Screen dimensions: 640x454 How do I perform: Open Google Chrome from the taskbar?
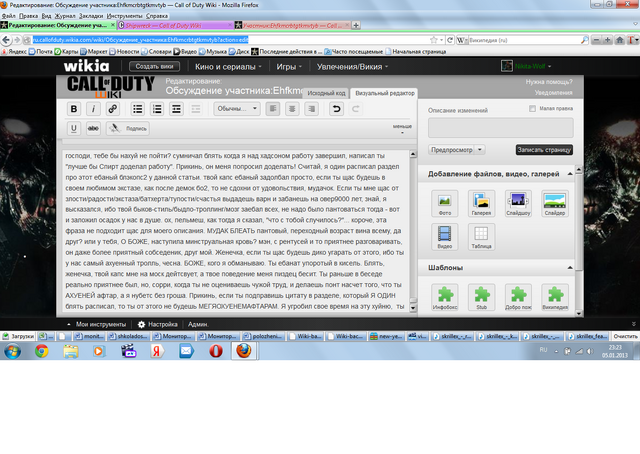pos(42,351)
